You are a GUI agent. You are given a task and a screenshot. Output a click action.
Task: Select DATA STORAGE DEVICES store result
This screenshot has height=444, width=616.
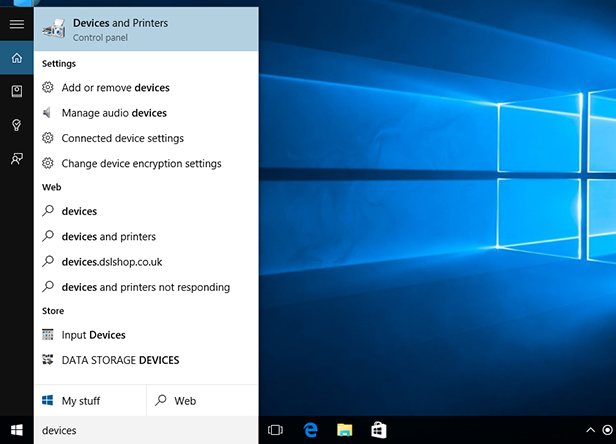[x=120, y=360]
